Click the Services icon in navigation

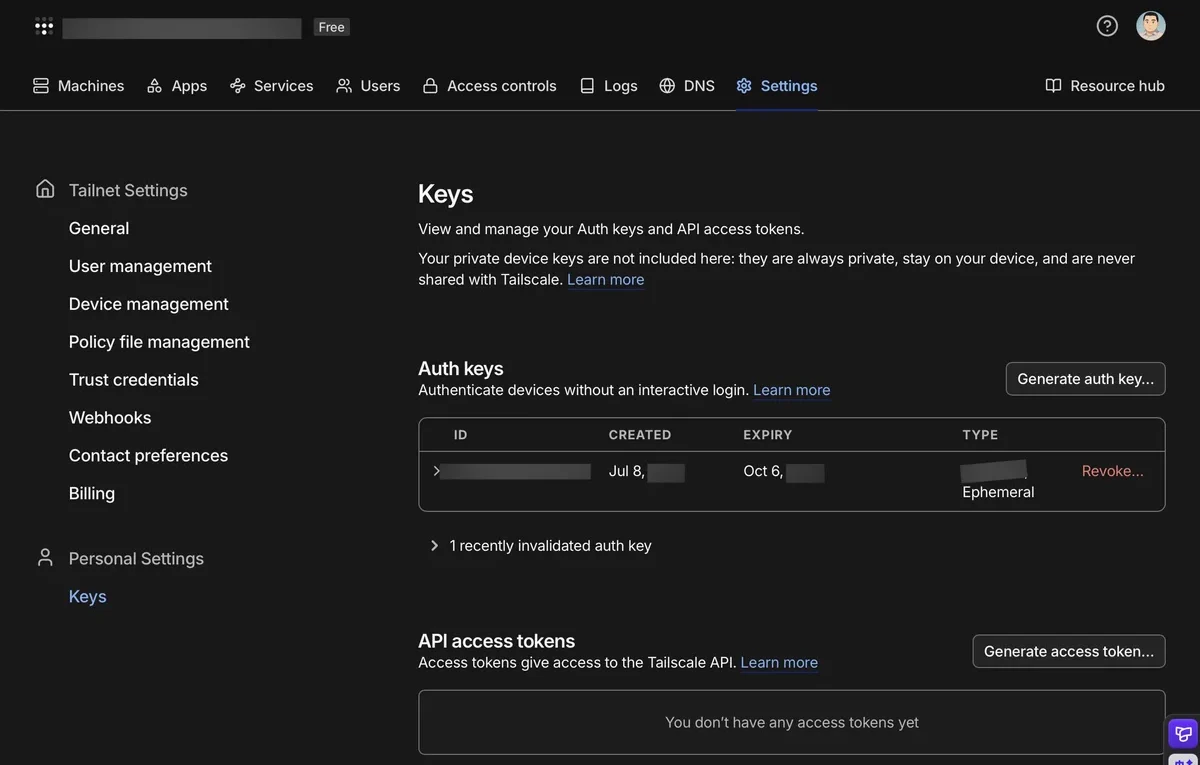coord(237,86)
